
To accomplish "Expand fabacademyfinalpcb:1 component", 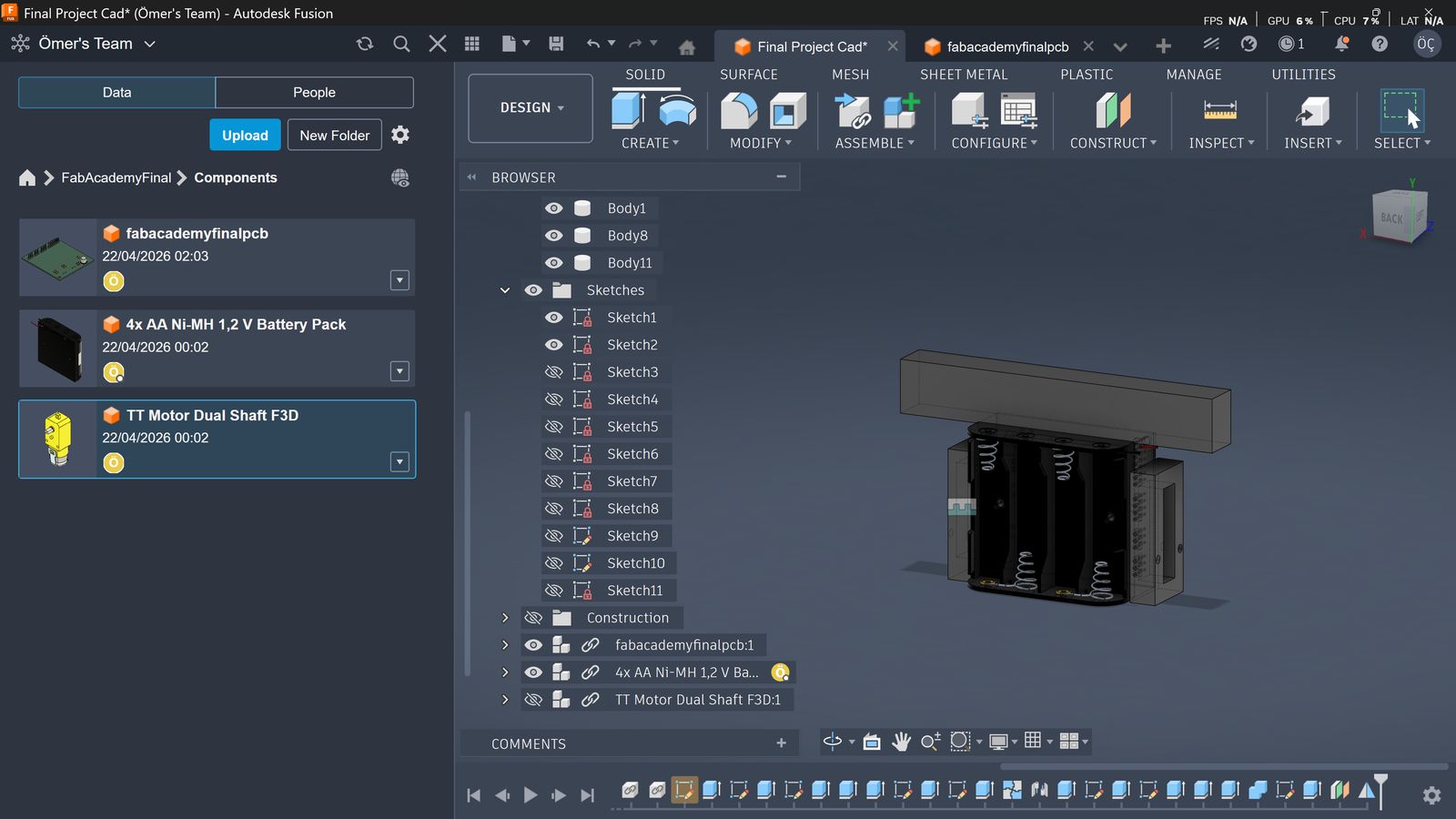I will 505,645.
